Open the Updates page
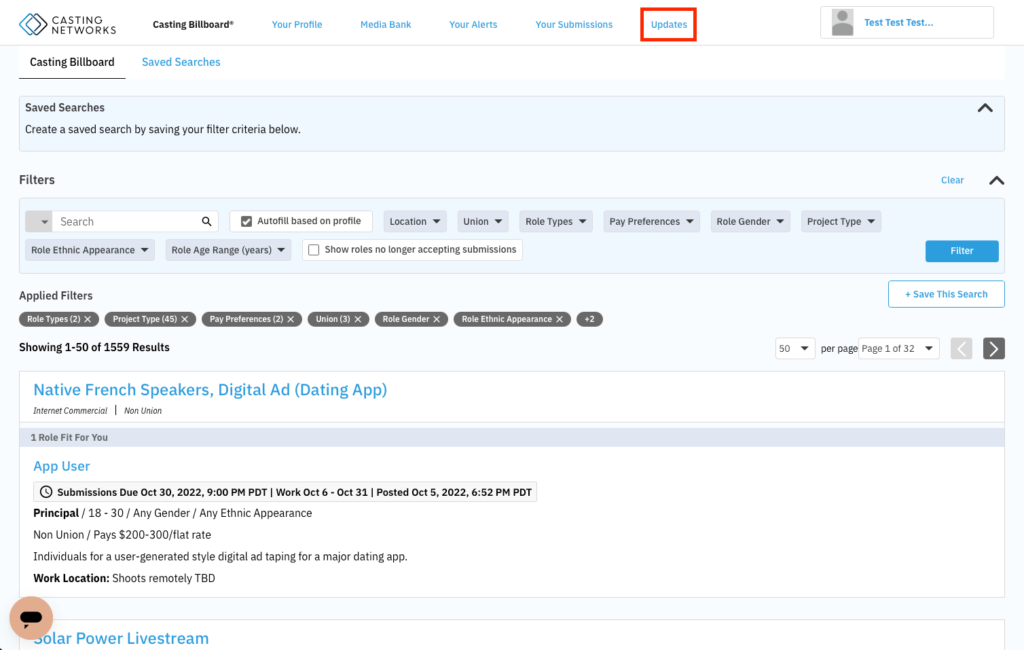This screenshot has height=650, width=1024. click(669, 24)
